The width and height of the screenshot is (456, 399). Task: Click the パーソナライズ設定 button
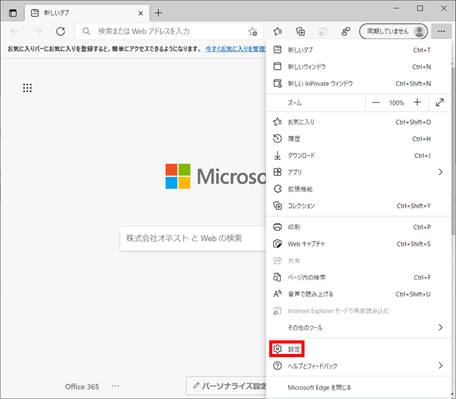click(226, 386)
